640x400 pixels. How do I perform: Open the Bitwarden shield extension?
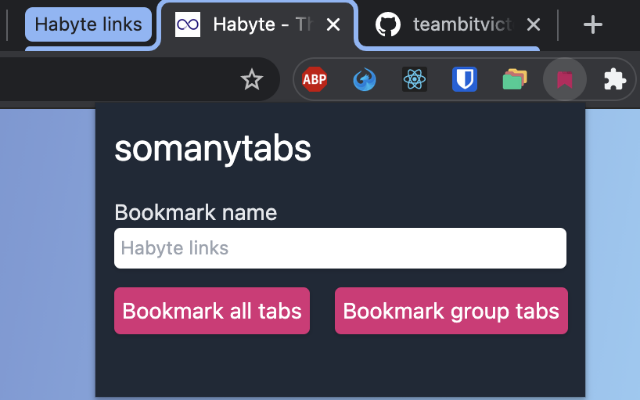point(464,79)
